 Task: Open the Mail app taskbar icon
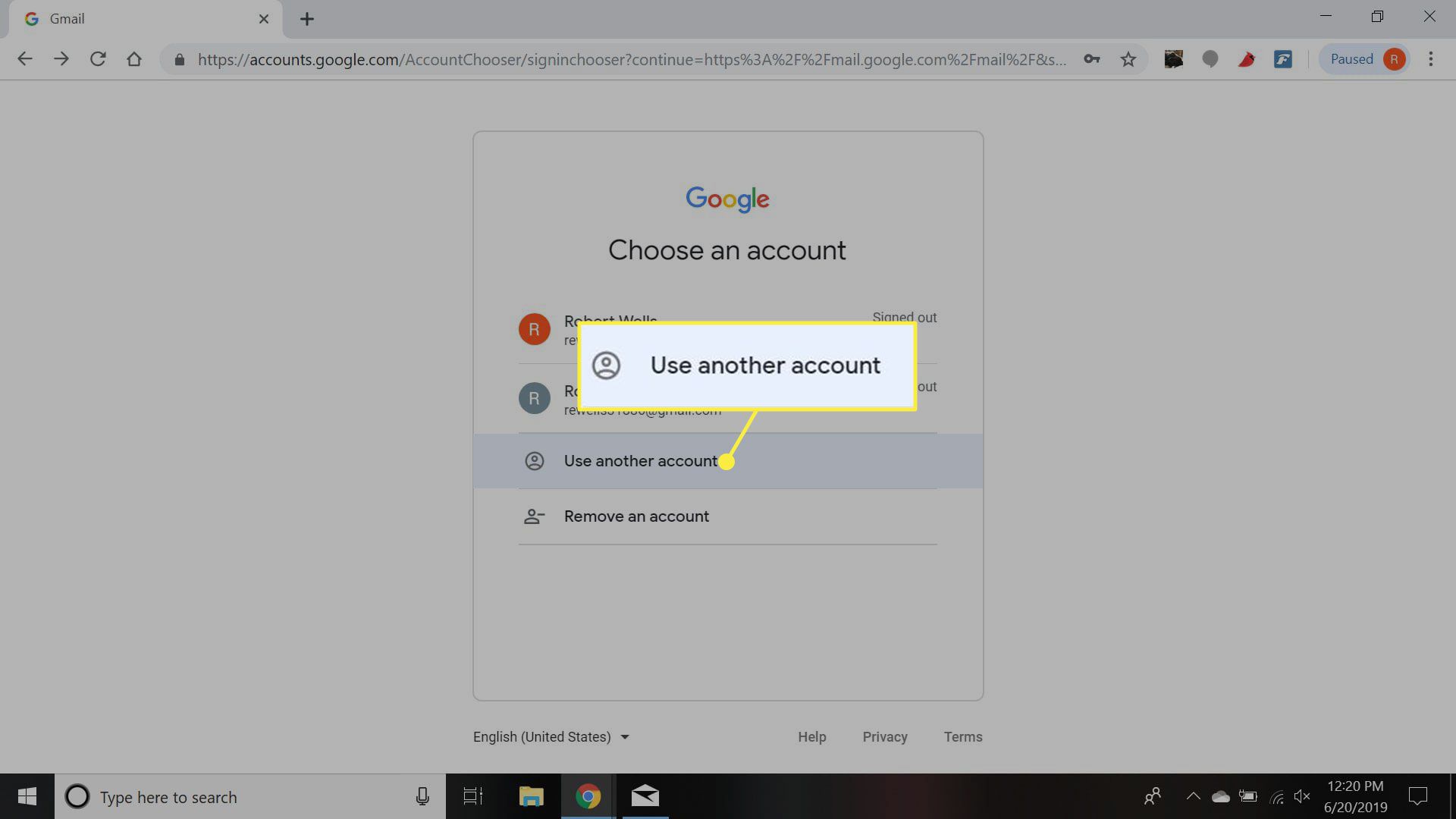point(645,796)
